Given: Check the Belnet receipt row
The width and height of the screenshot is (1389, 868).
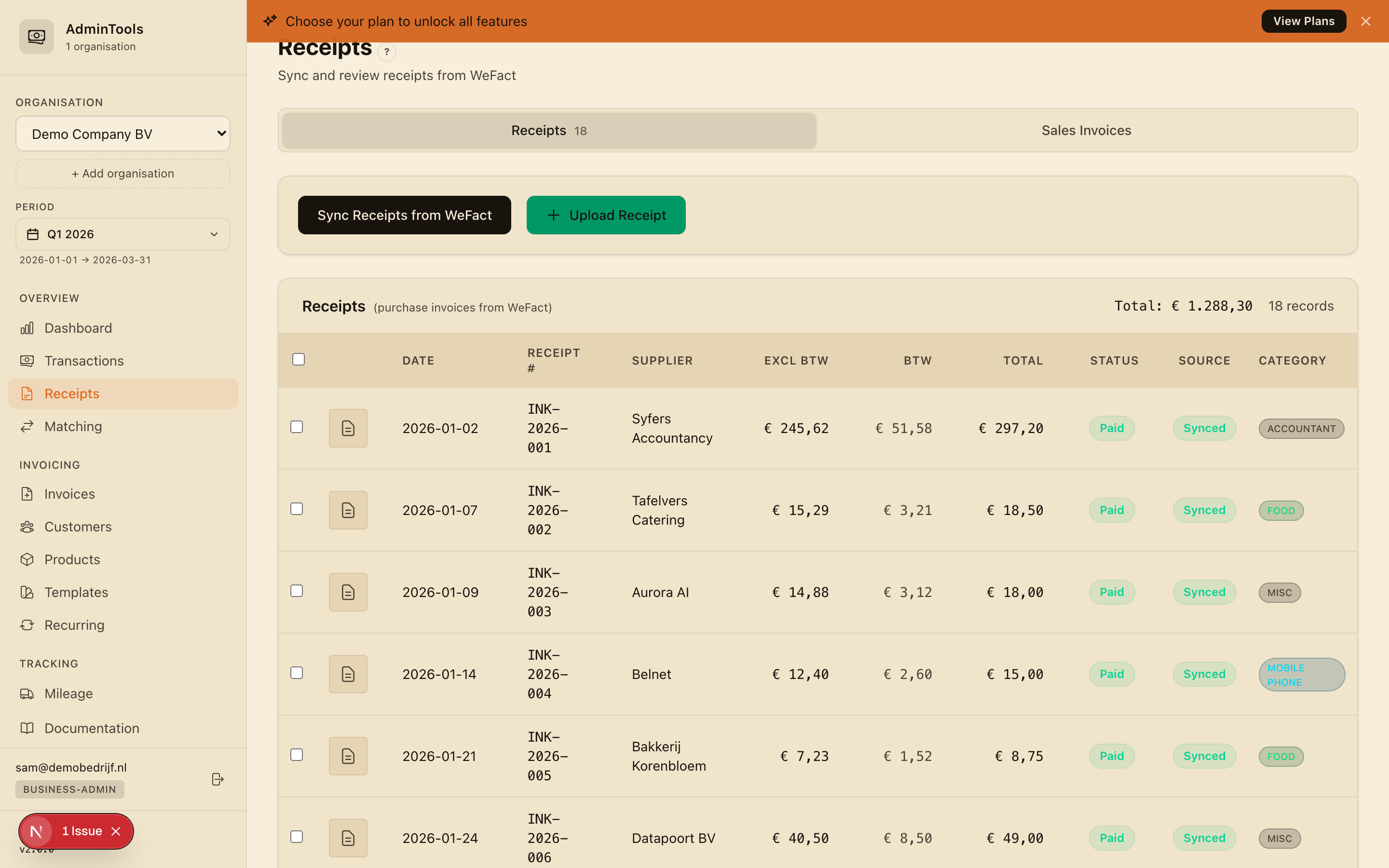Looking at the screenshot, I should pyautogui.click(x=297, y=673).
